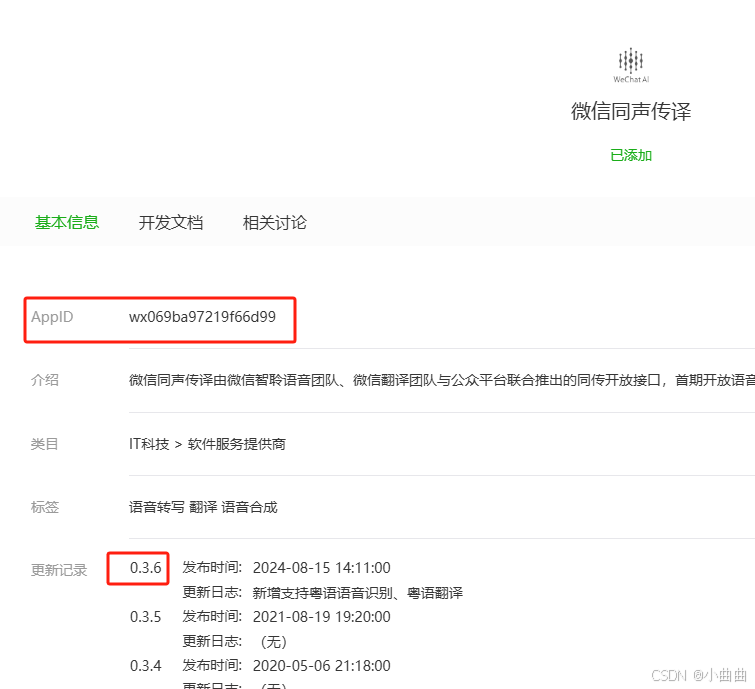Click the 类目 field label
The height and width of the screenshot is (689, 755).
[x=44, y=444]
